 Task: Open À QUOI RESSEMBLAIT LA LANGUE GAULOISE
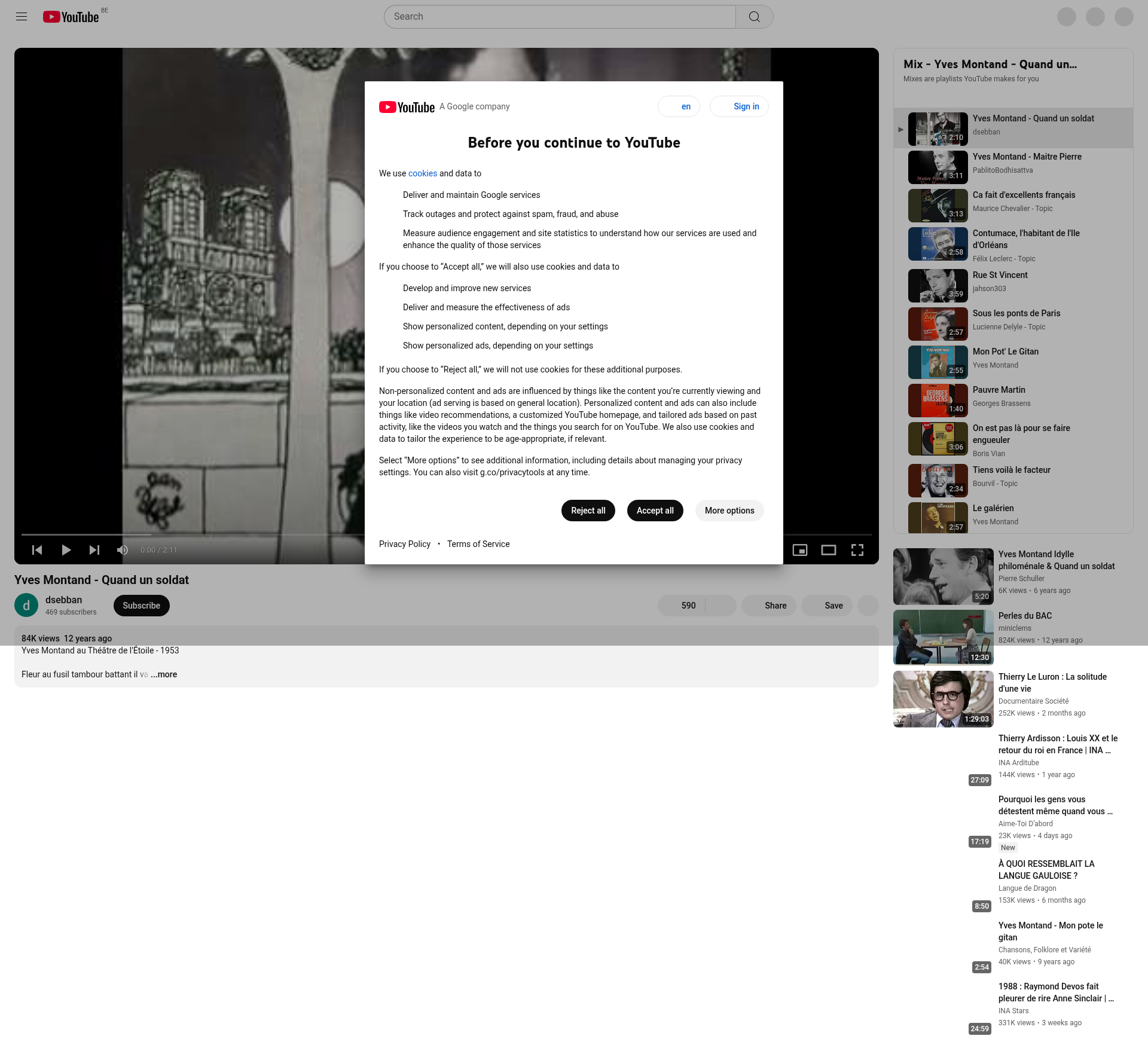[x=1046, y=870]
